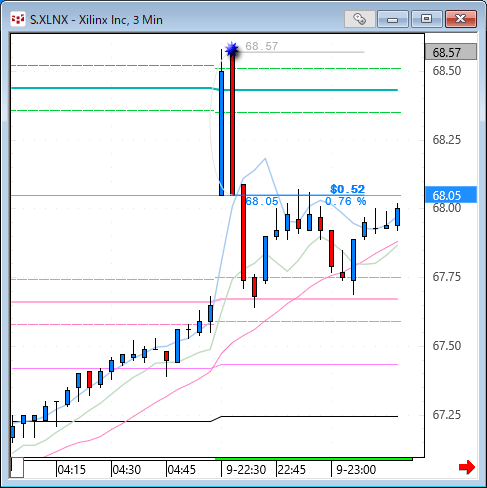Click the S.XLNX - Xilinx Inc, 3 Min title

96,20
